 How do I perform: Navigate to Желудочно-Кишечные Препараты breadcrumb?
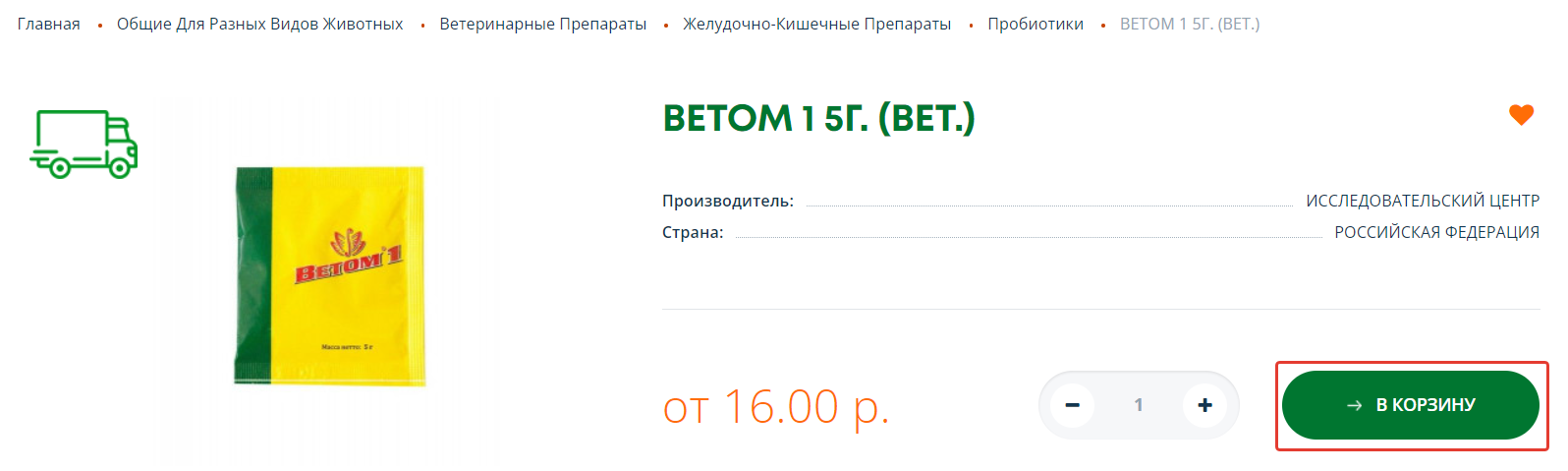816,25
